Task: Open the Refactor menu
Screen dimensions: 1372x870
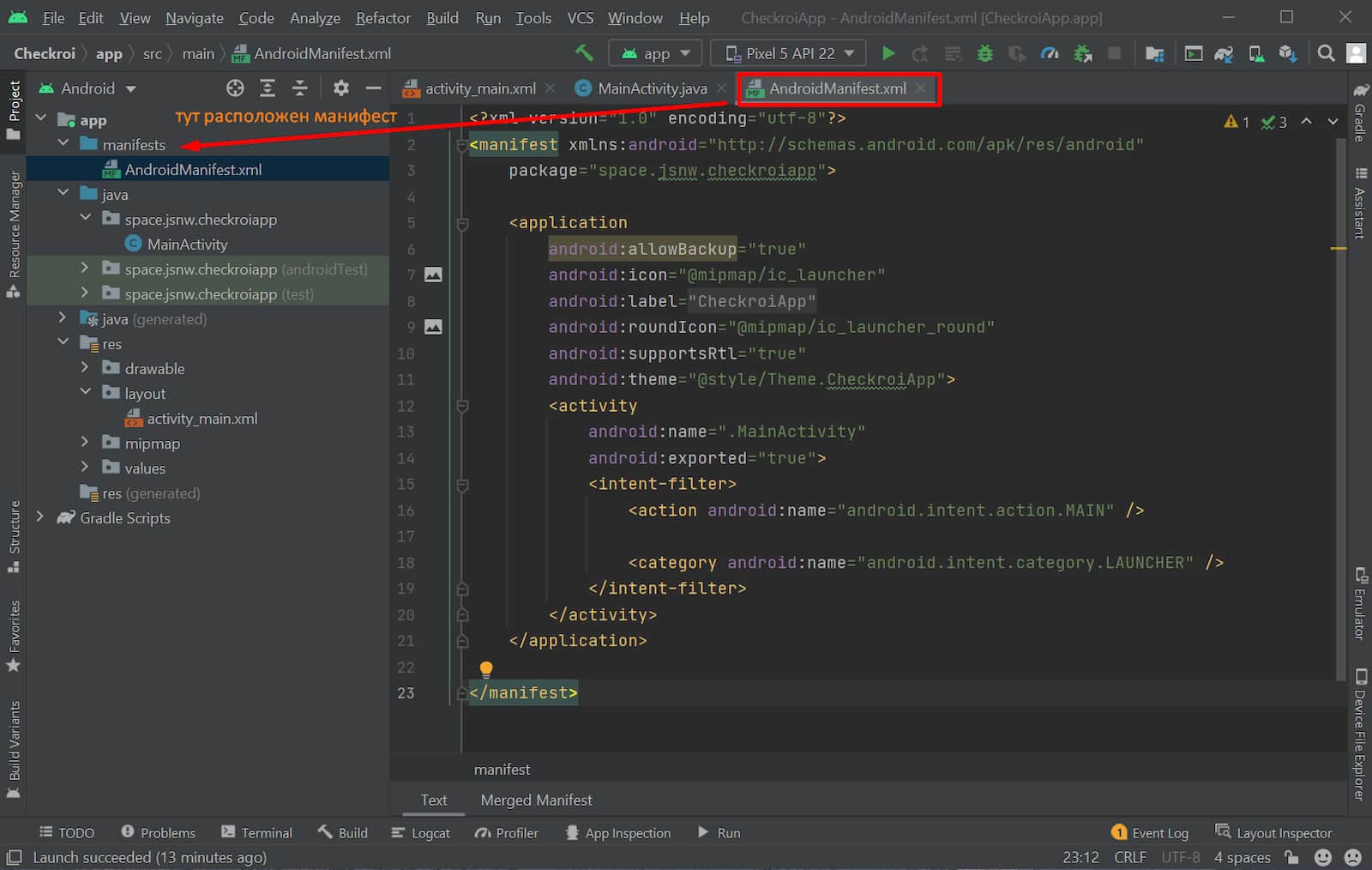Action: pos(383,17)
